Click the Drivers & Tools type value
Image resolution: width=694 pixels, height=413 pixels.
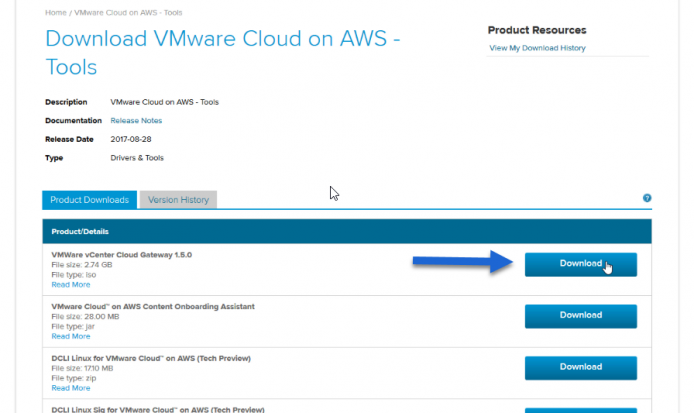pyautogui.click(x=137, y=158)
